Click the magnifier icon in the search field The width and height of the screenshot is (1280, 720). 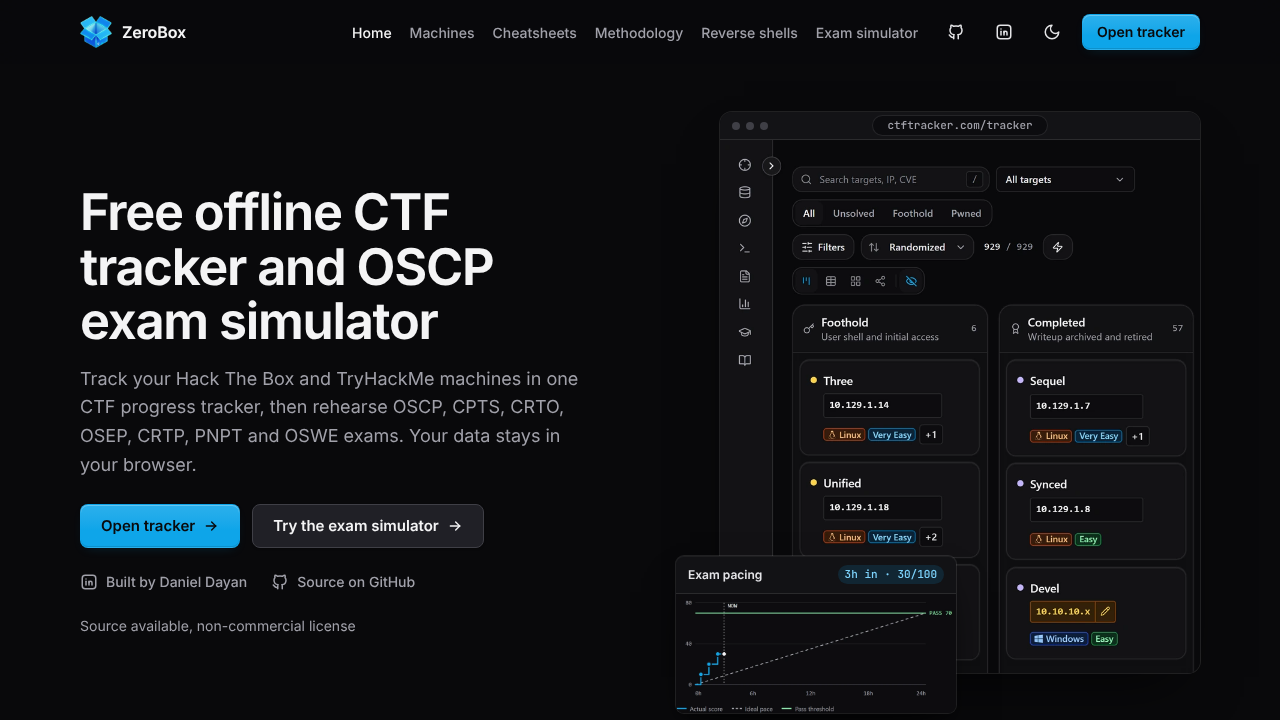807,180
